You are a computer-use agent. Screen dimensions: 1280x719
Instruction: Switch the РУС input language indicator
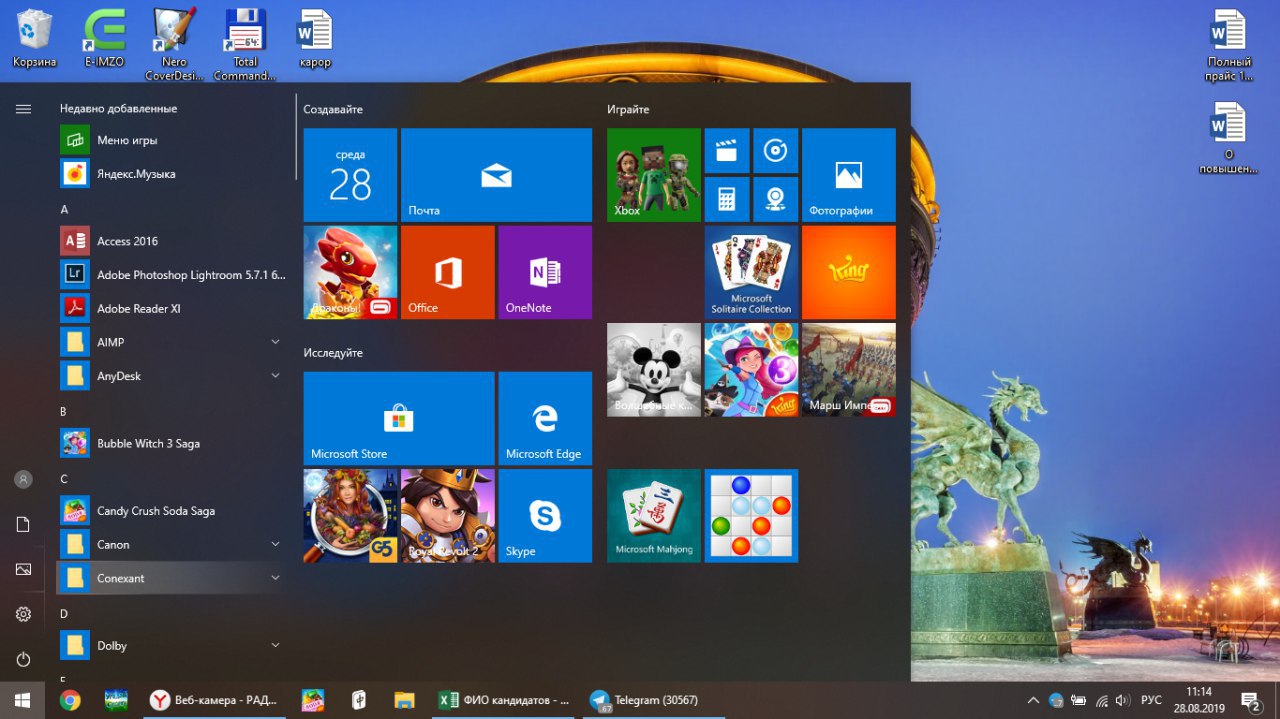1152,700
